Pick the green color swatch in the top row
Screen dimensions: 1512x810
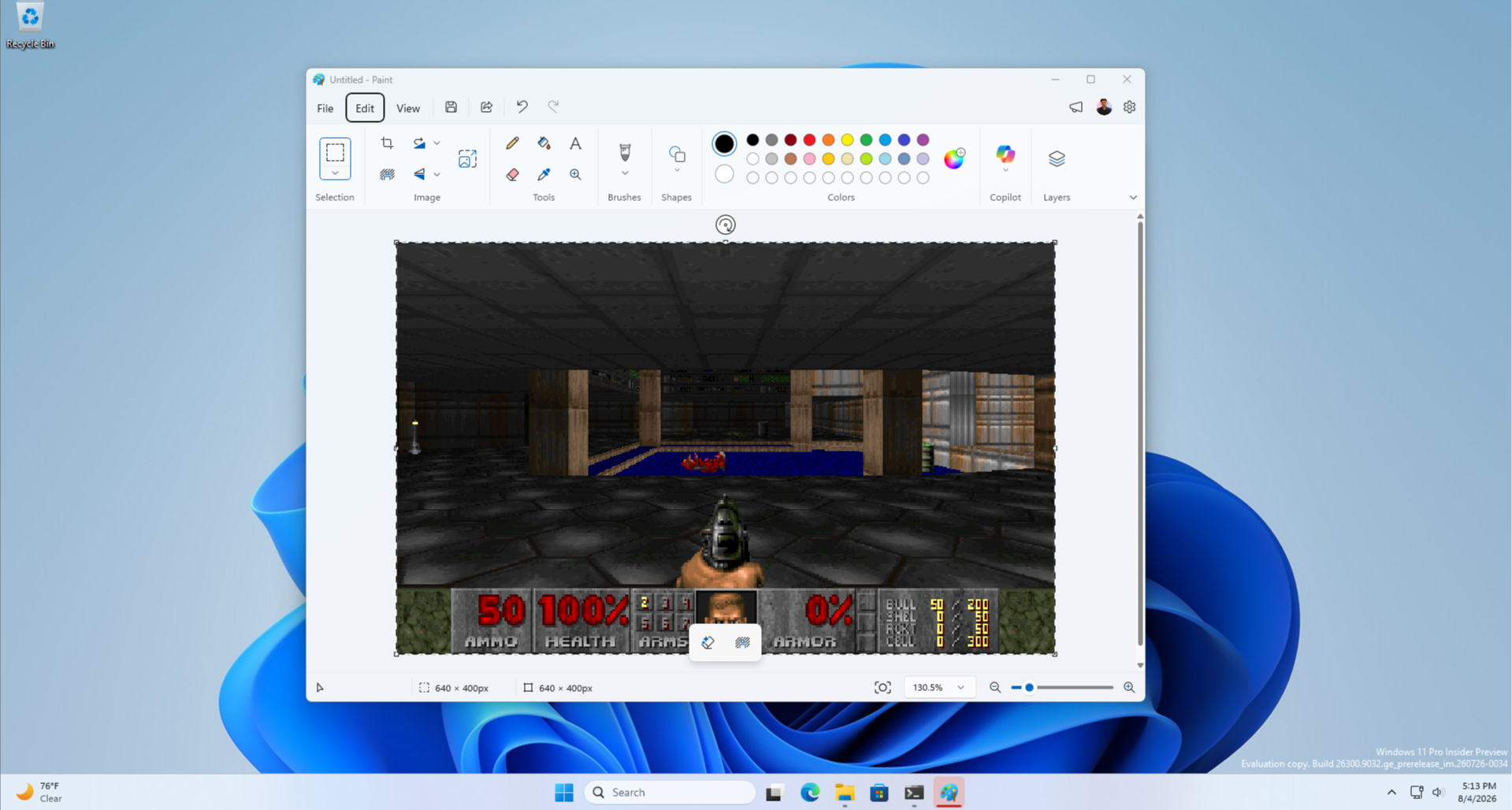click(x=866, y=140)
